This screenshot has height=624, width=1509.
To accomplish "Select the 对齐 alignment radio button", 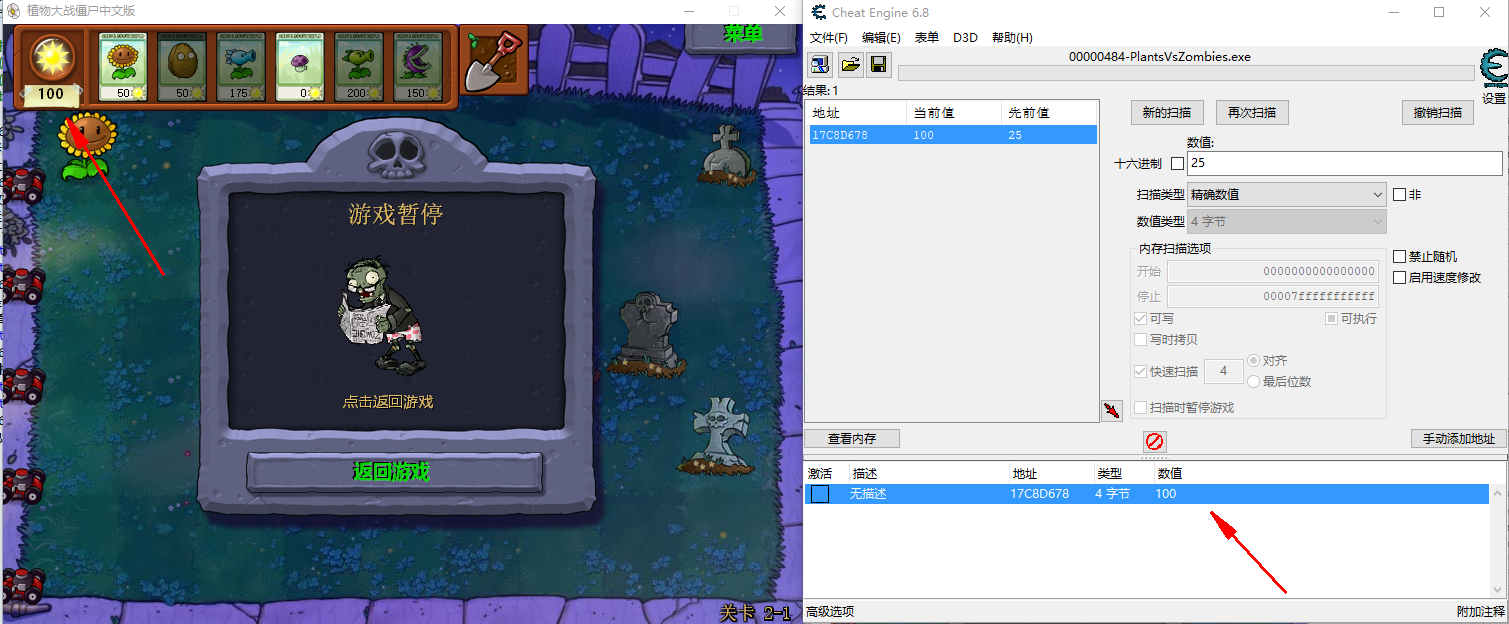I will coord(1253,360).
